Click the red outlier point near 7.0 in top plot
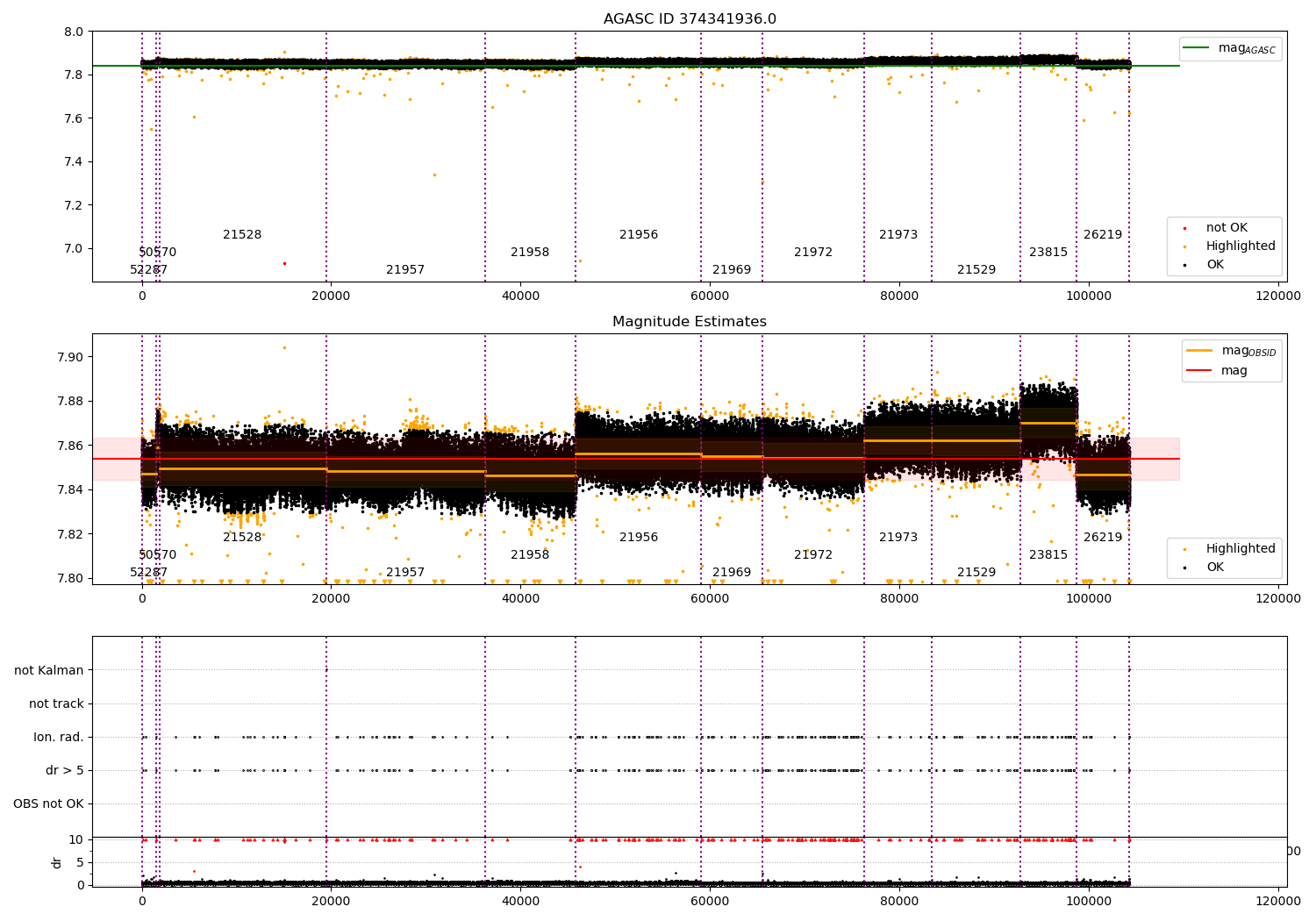Image resolution: width=1316 pixels, height=921 pixels. (x=284, y=263)
